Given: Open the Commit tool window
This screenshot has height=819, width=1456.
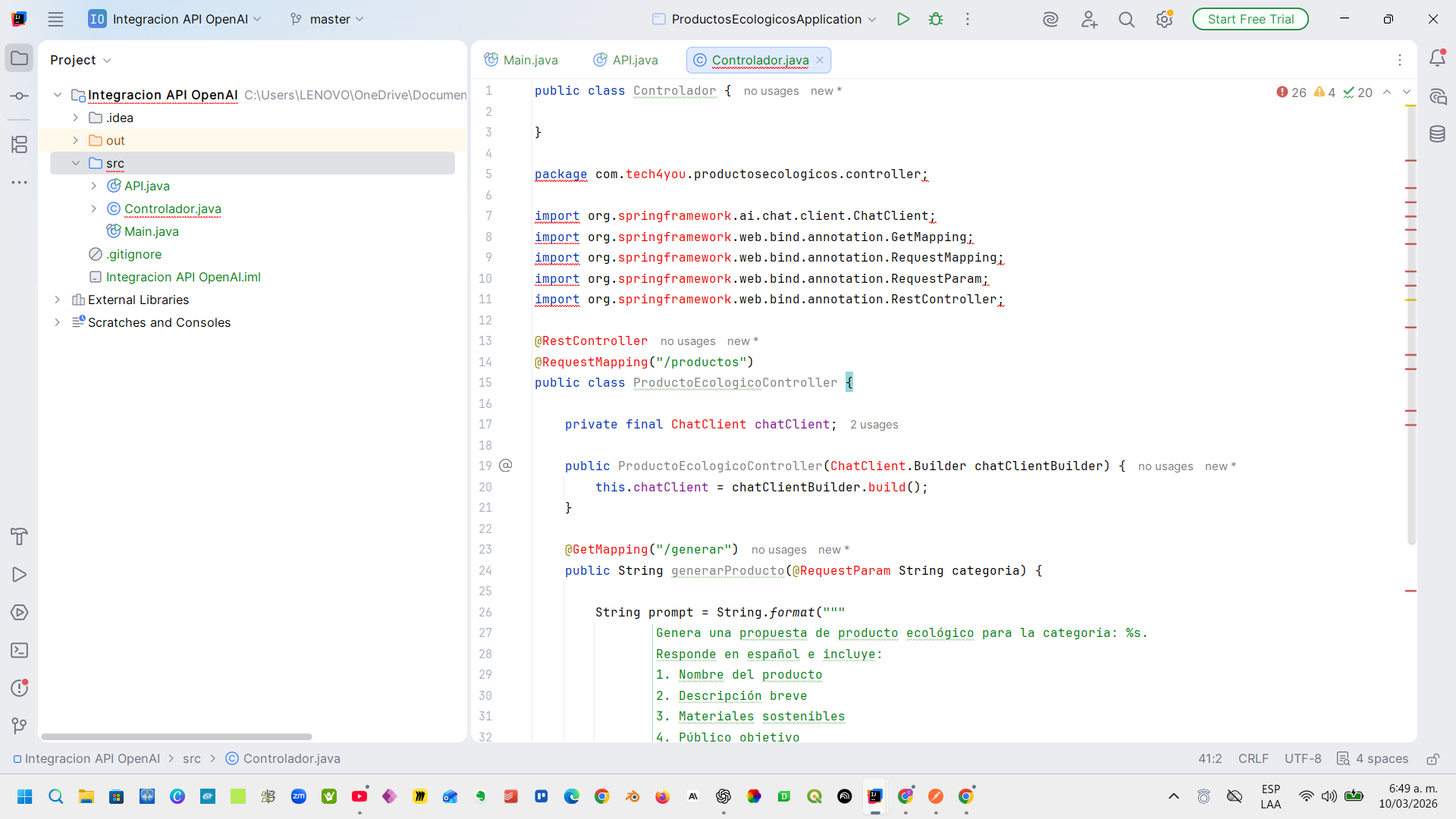Looking at the screenshot, I should (20, 96).
